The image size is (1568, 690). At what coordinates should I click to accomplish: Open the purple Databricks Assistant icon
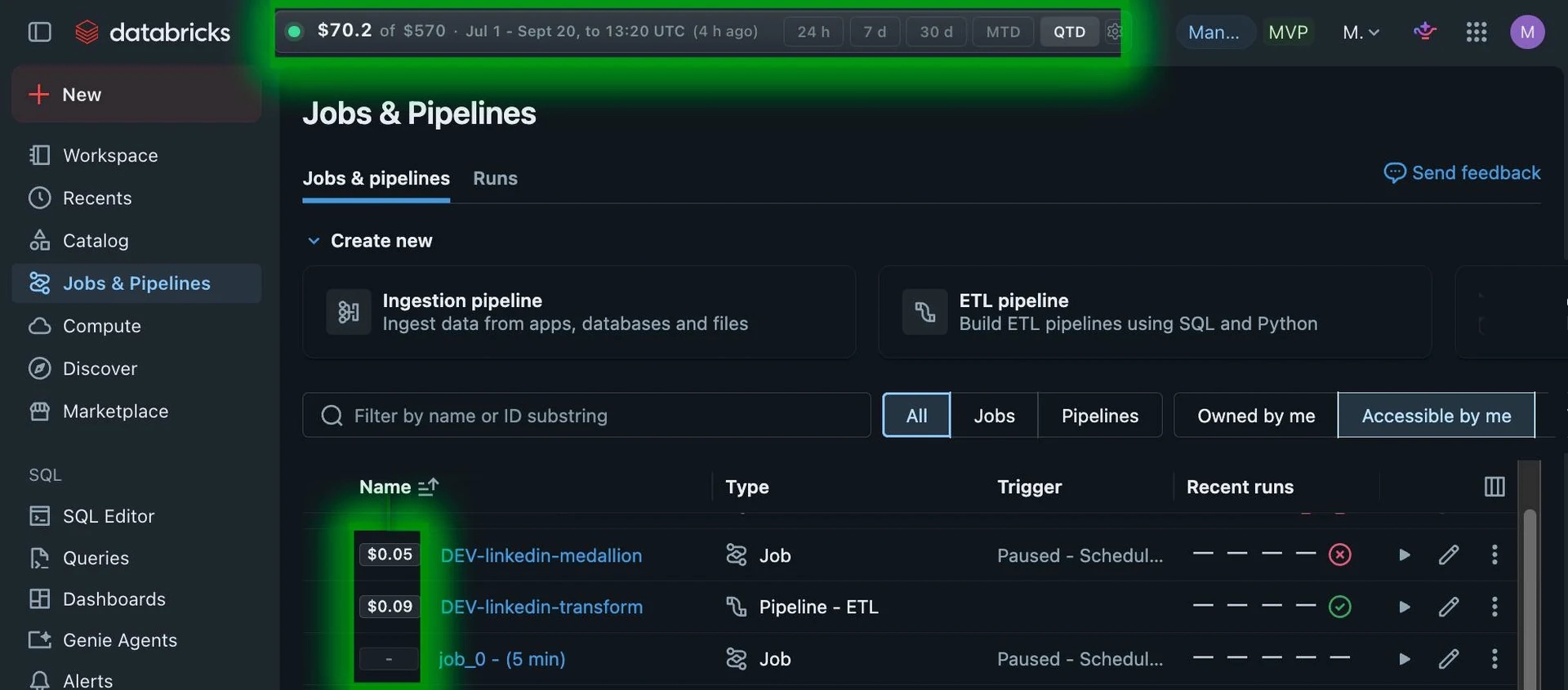click(x=1425, y=32)
